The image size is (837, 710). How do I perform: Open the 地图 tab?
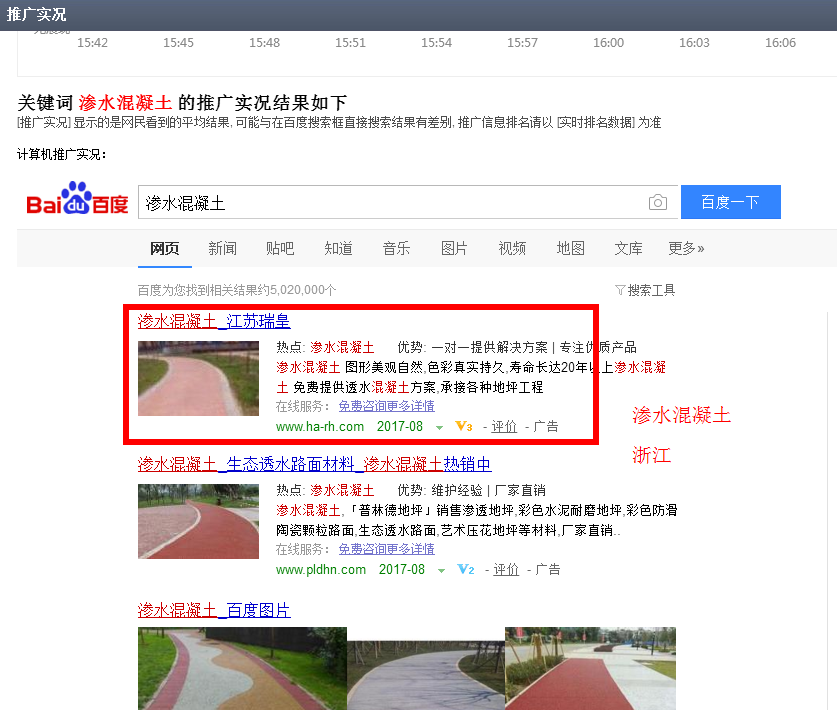tap(570, 248)
